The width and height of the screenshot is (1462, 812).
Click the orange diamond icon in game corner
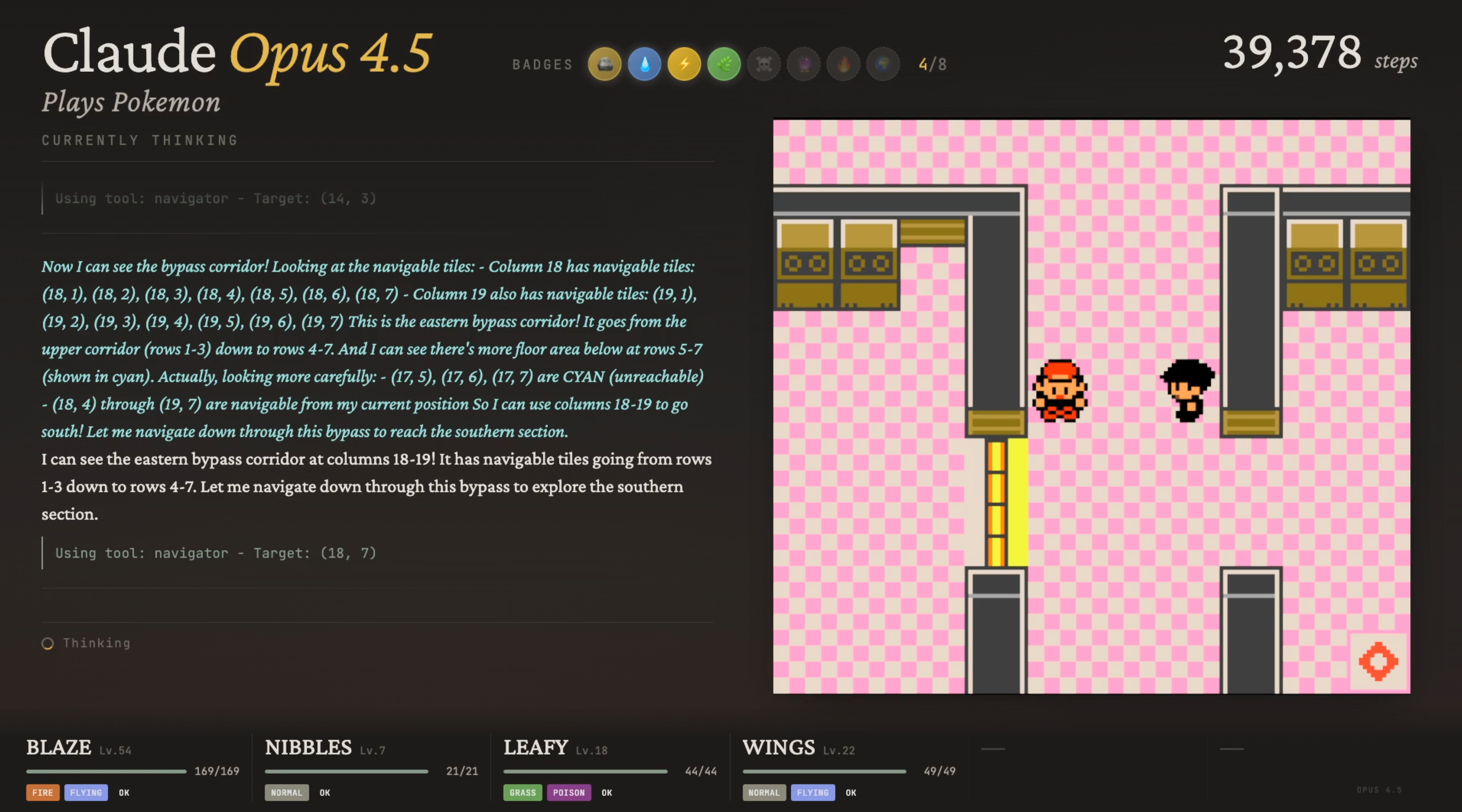[1378, 662]
